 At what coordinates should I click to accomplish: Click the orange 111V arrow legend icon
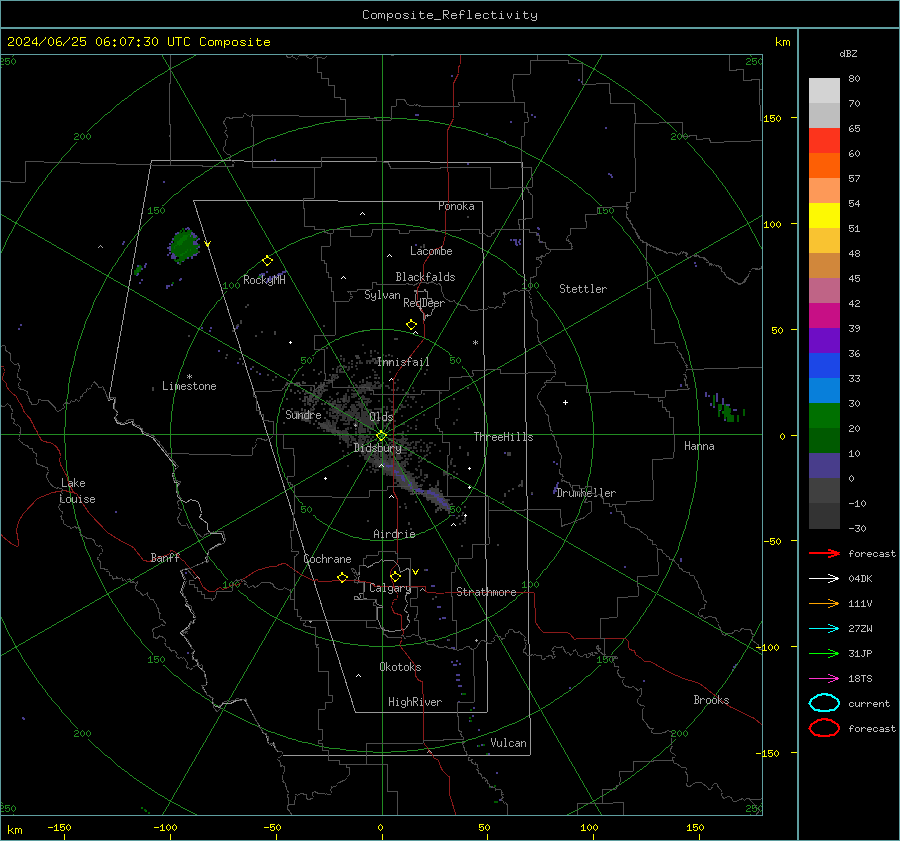click(x=824, y=603)
